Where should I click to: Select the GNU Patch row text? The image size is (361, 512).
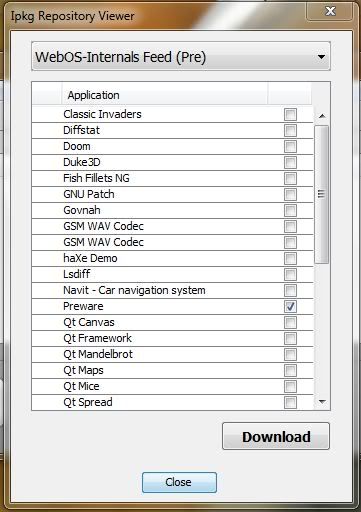89,194
